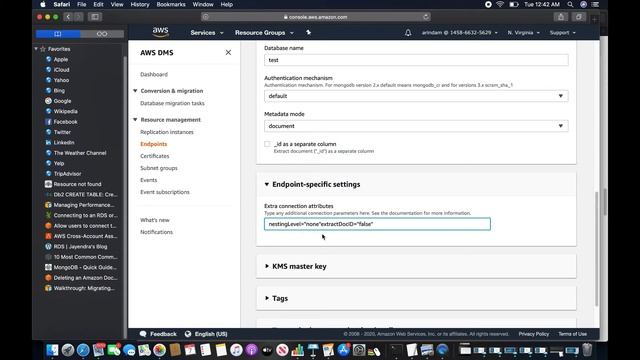This screenshot has width=640, height=360.
Task: Open the Window menu
Action: tap(203, 4)
